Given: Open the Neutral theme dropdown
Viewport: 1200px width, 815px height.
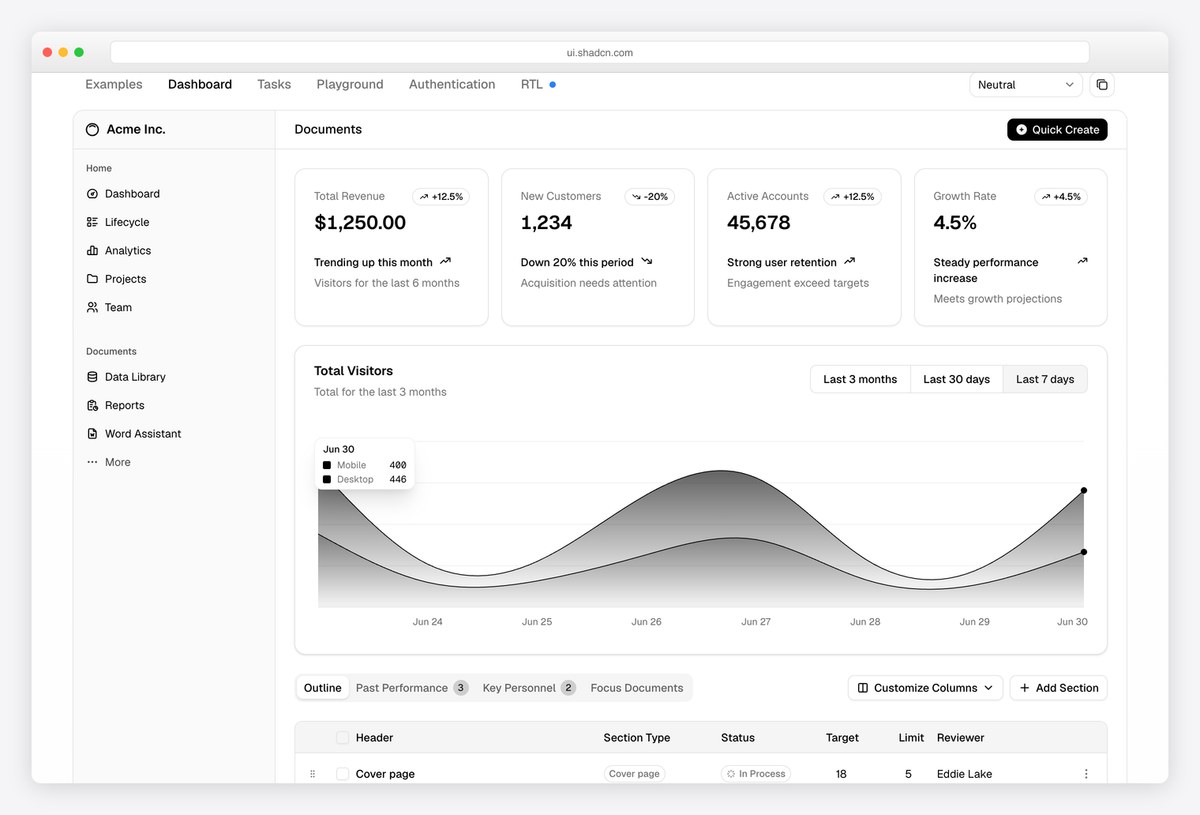Looking at the screenshot, I should (x=1026, y=85).
